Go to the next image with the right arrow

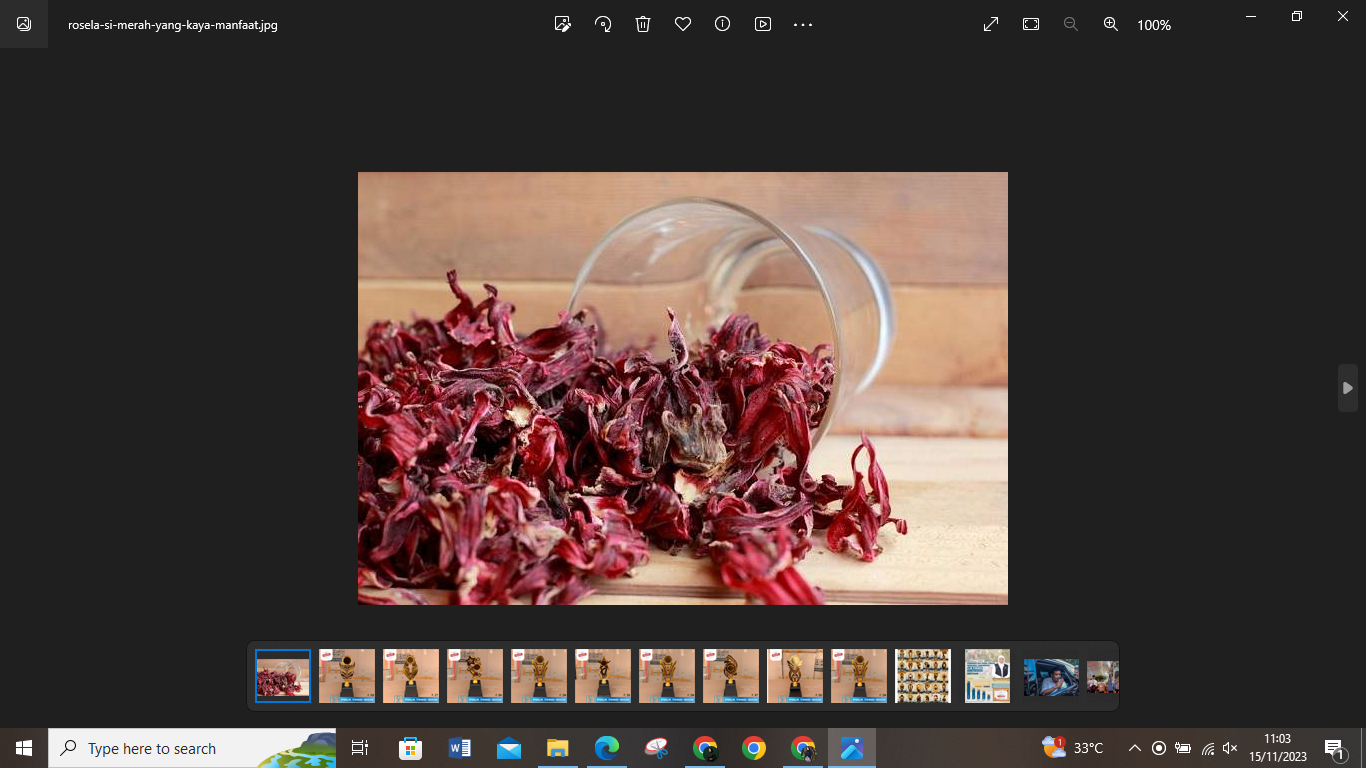(x=1348, y=388)
